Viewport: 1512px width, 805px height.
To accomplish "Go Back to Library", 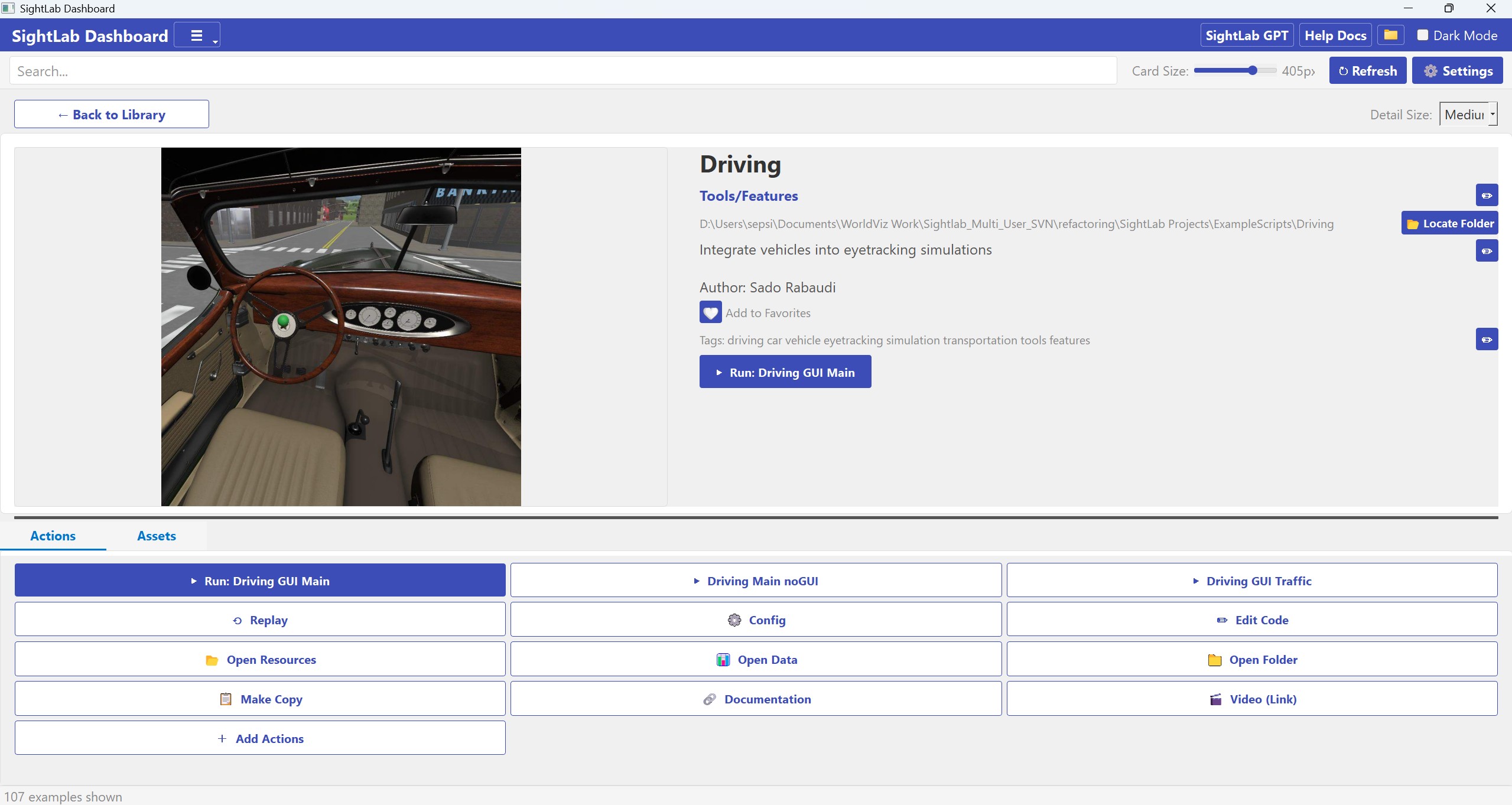I will [x=112, y=115].
